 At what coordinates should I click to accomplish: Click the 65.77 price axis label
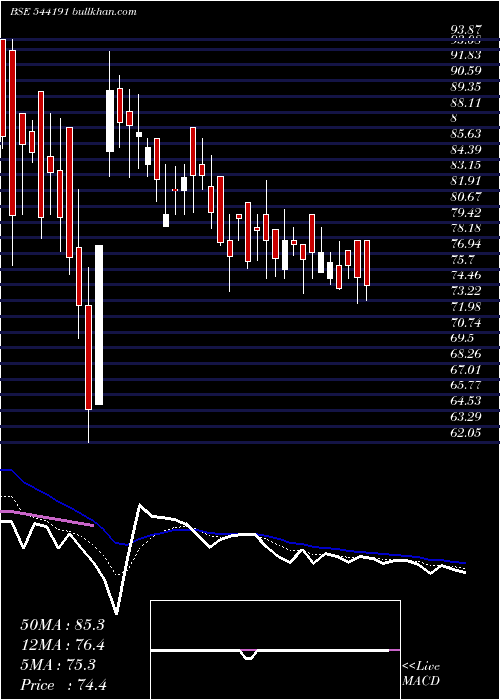click(x=466, y=386)
